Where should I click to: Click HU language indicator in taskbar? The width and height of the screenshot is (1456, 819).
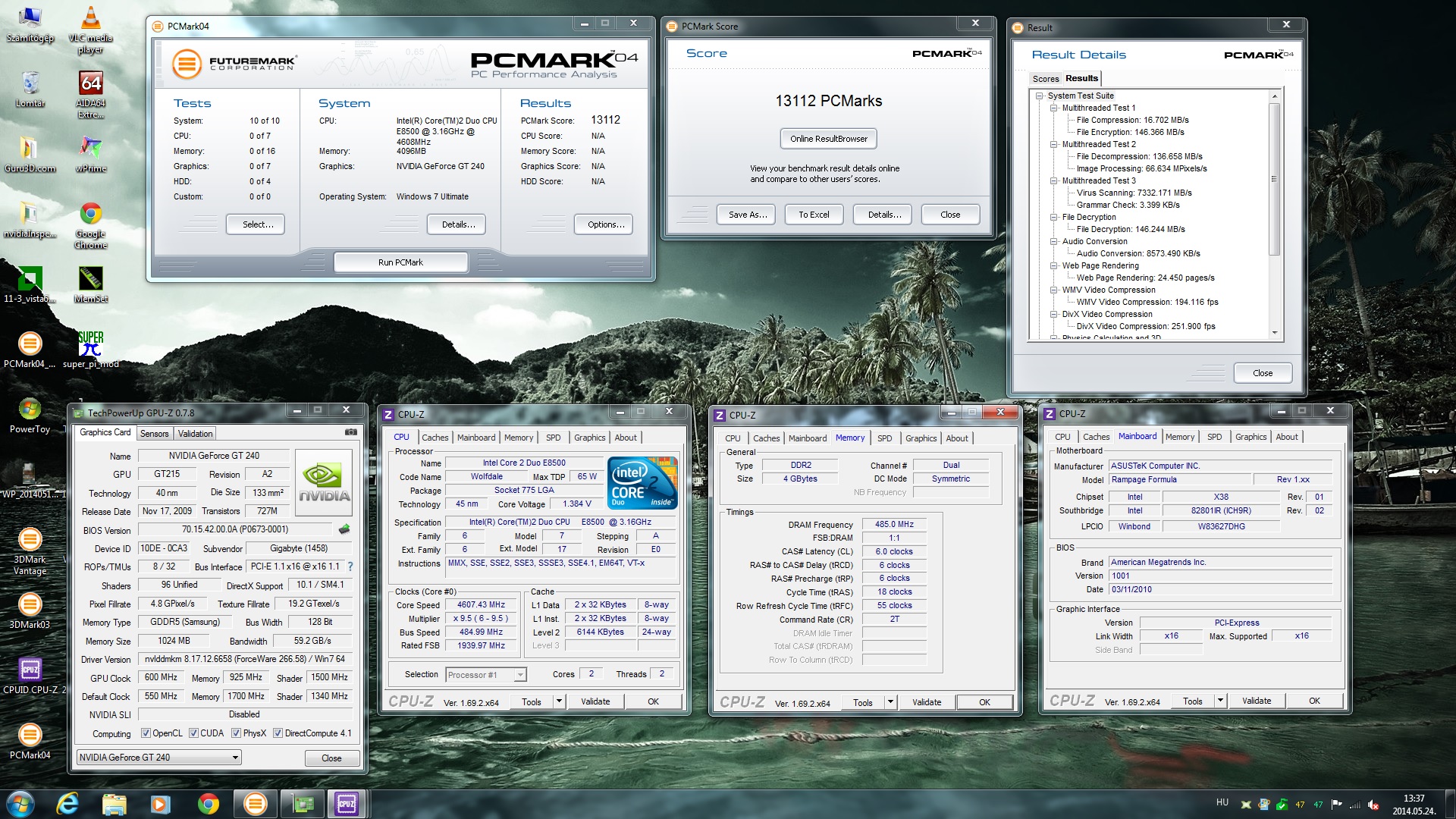point(1222,802)
